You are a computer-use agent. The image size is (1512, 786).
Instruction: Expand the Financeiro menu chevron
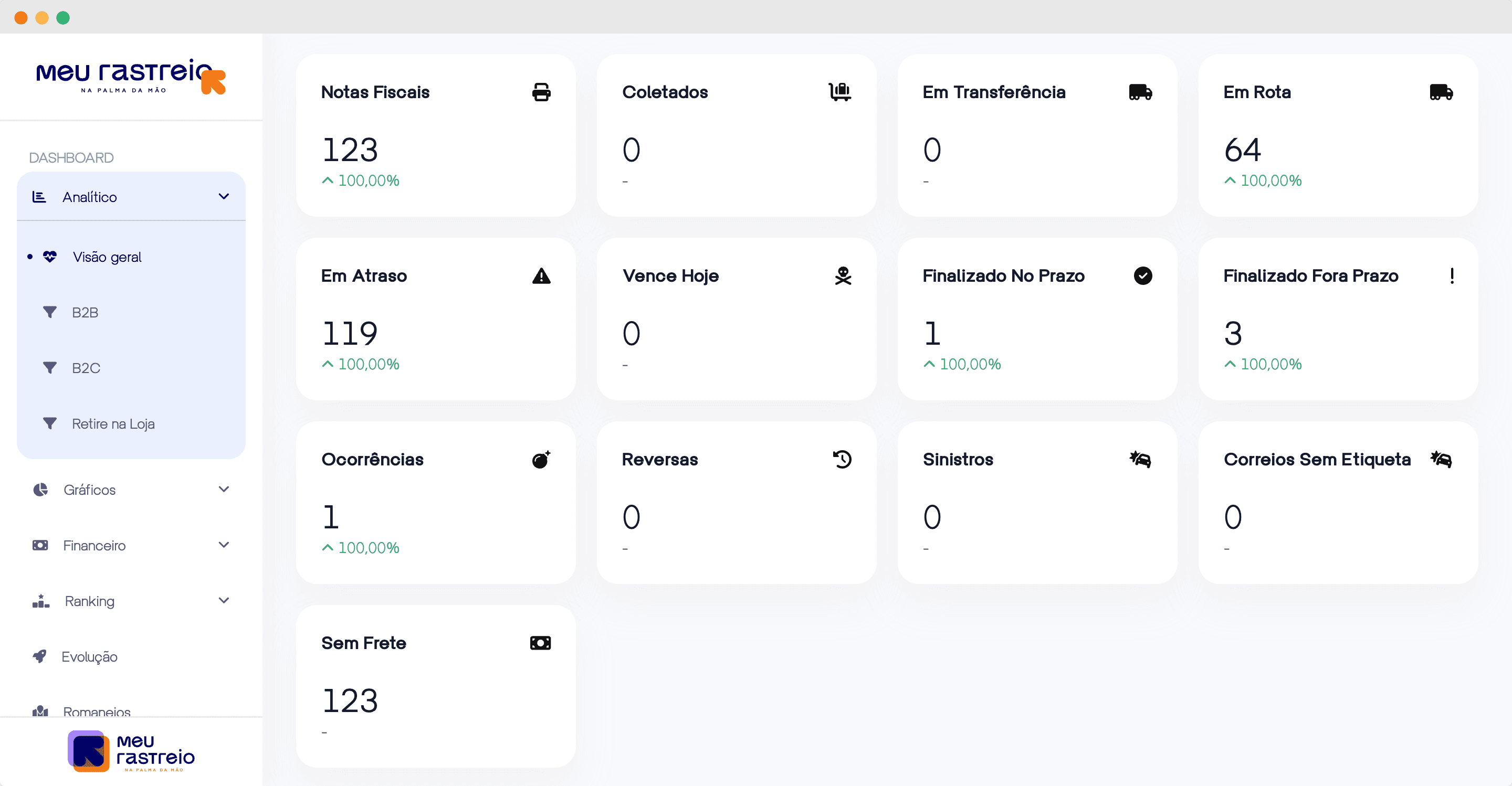point(224,545)
